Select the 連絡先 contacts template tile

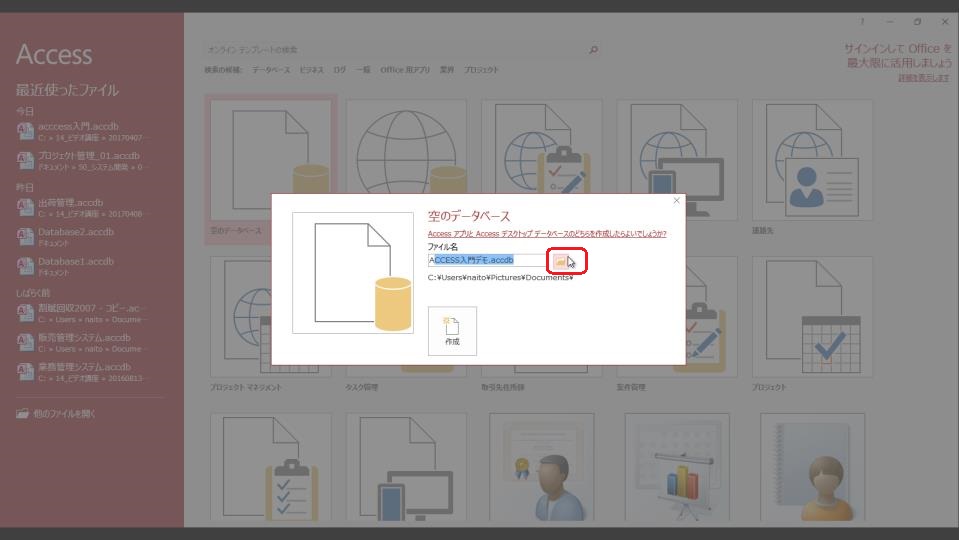coord(812,160)
